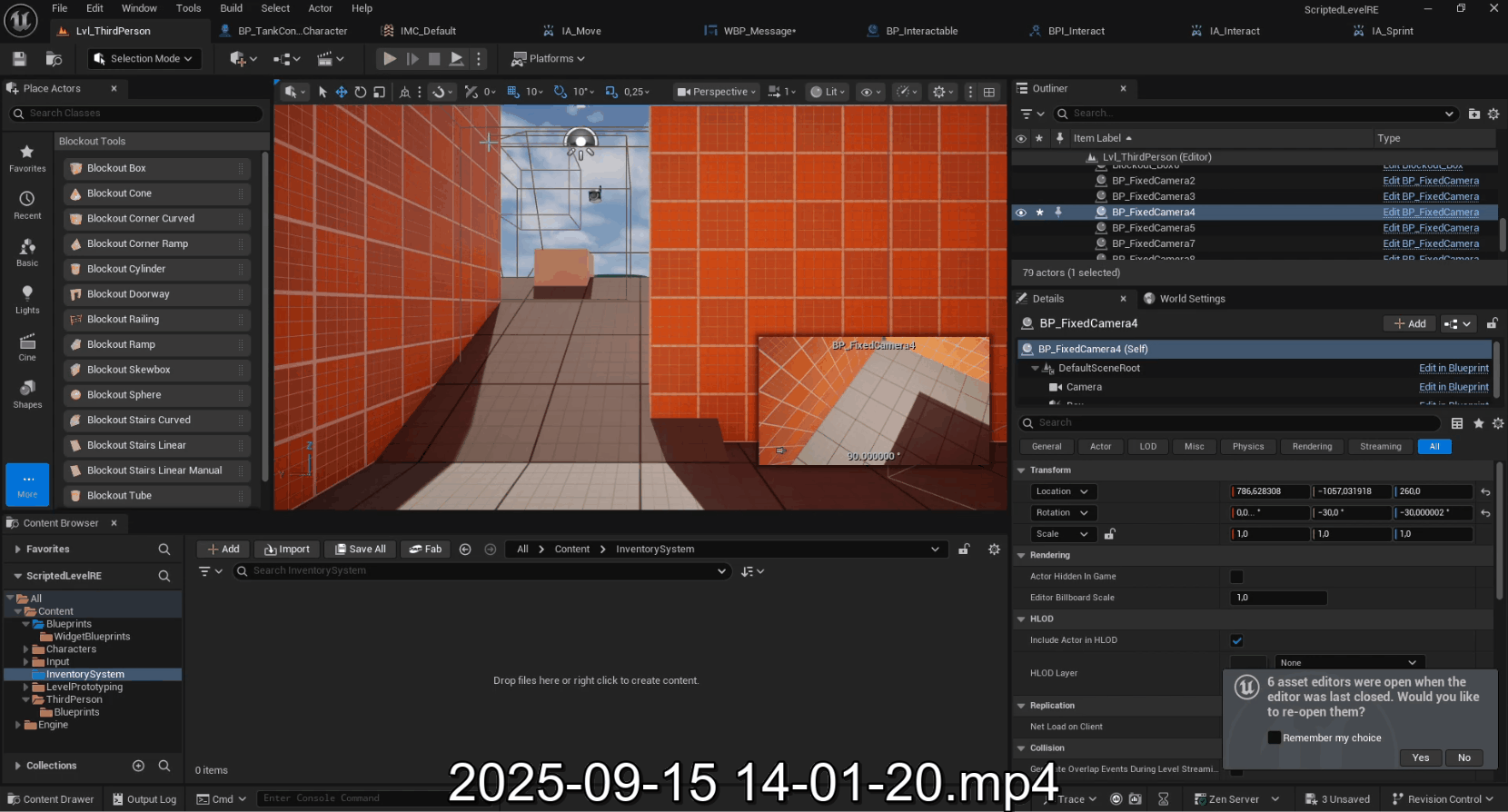Click the Content Browser settings gear
The height and width of the screenshot is (812, 1508).
[x=994, y=550]
